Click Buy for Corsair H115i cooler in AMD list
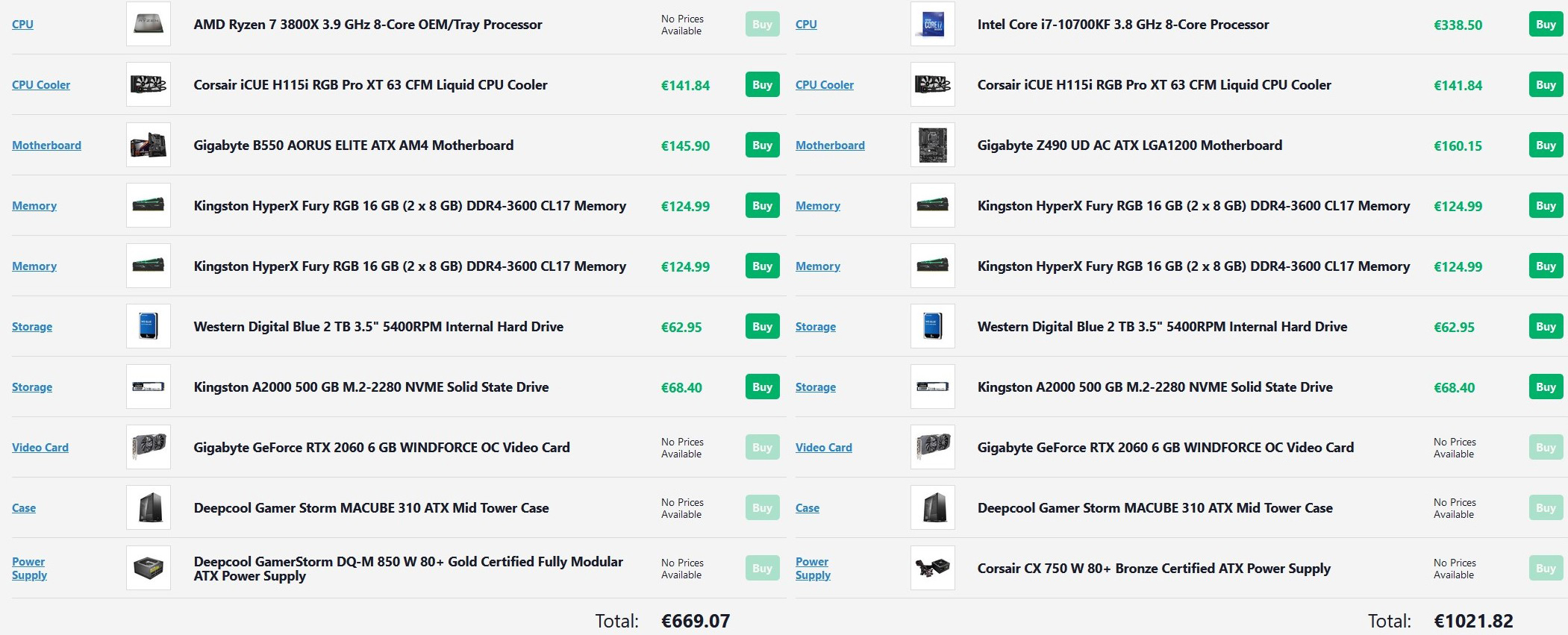This screenshot has width=1568, height=635. coord(762,84)
